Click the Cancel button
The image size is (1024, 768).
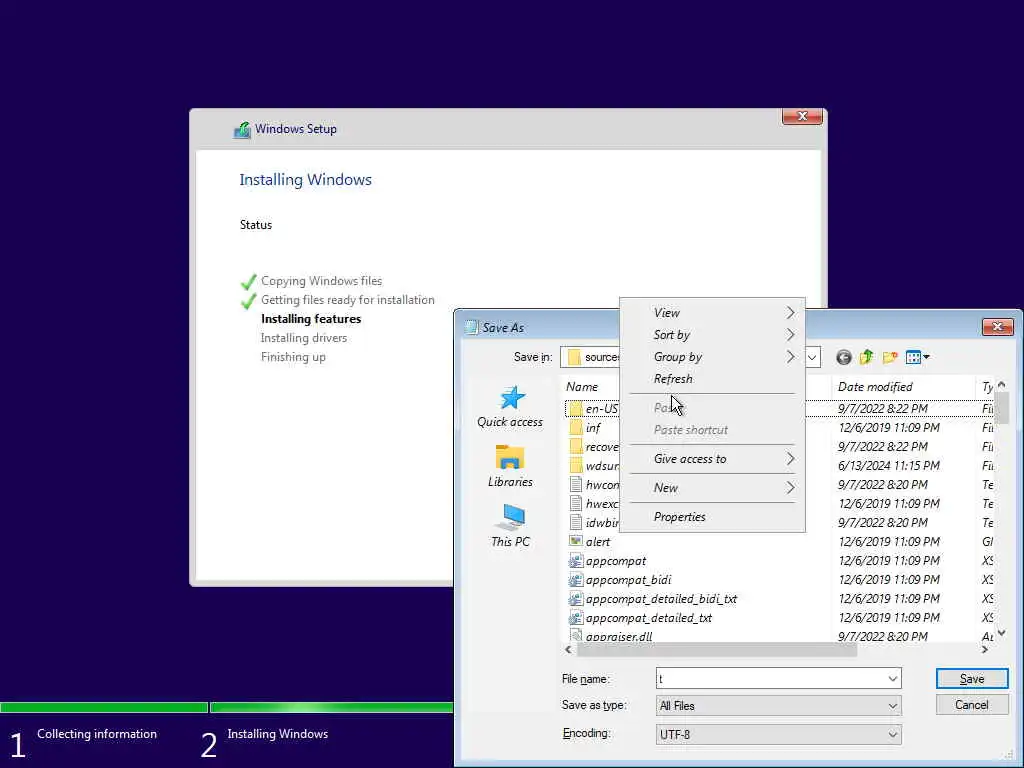point(972,705)
